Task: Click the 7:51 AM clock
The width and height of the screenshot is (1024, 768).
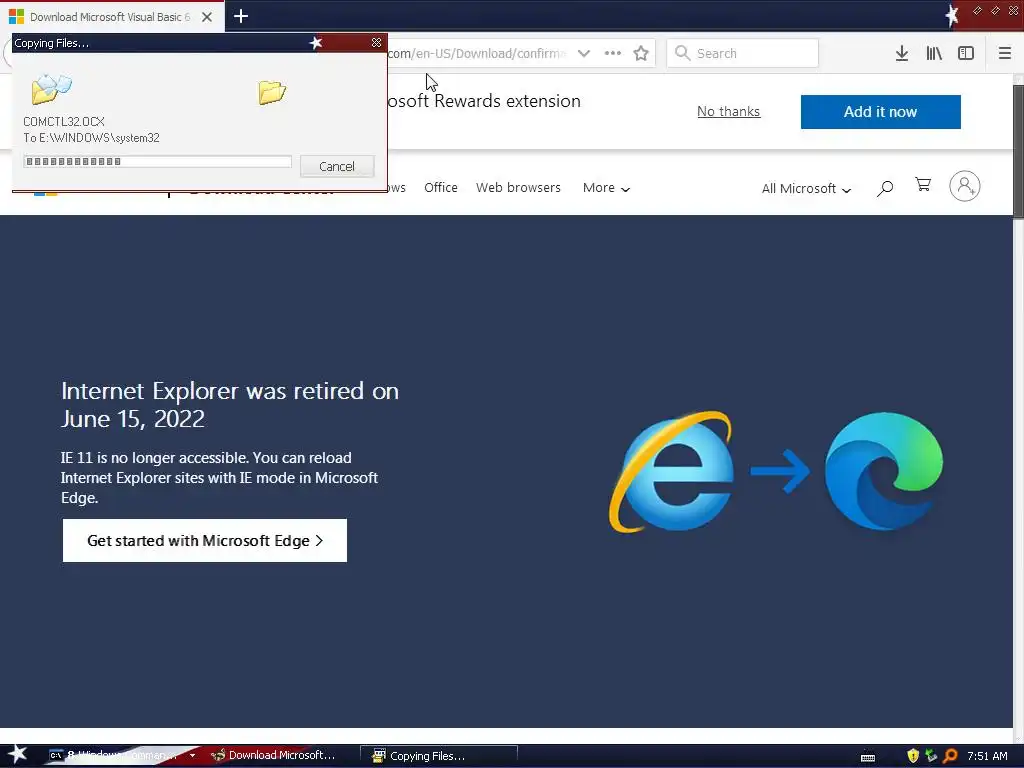Action: point(987,756)
